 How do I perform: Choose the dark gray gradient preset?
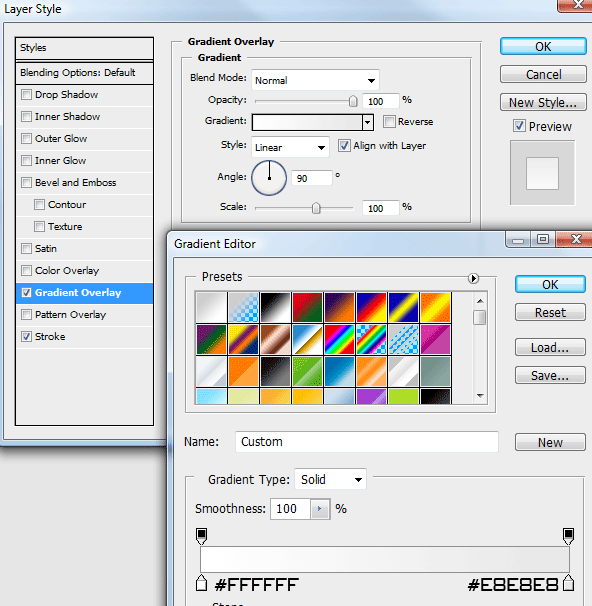pos(275,371)
